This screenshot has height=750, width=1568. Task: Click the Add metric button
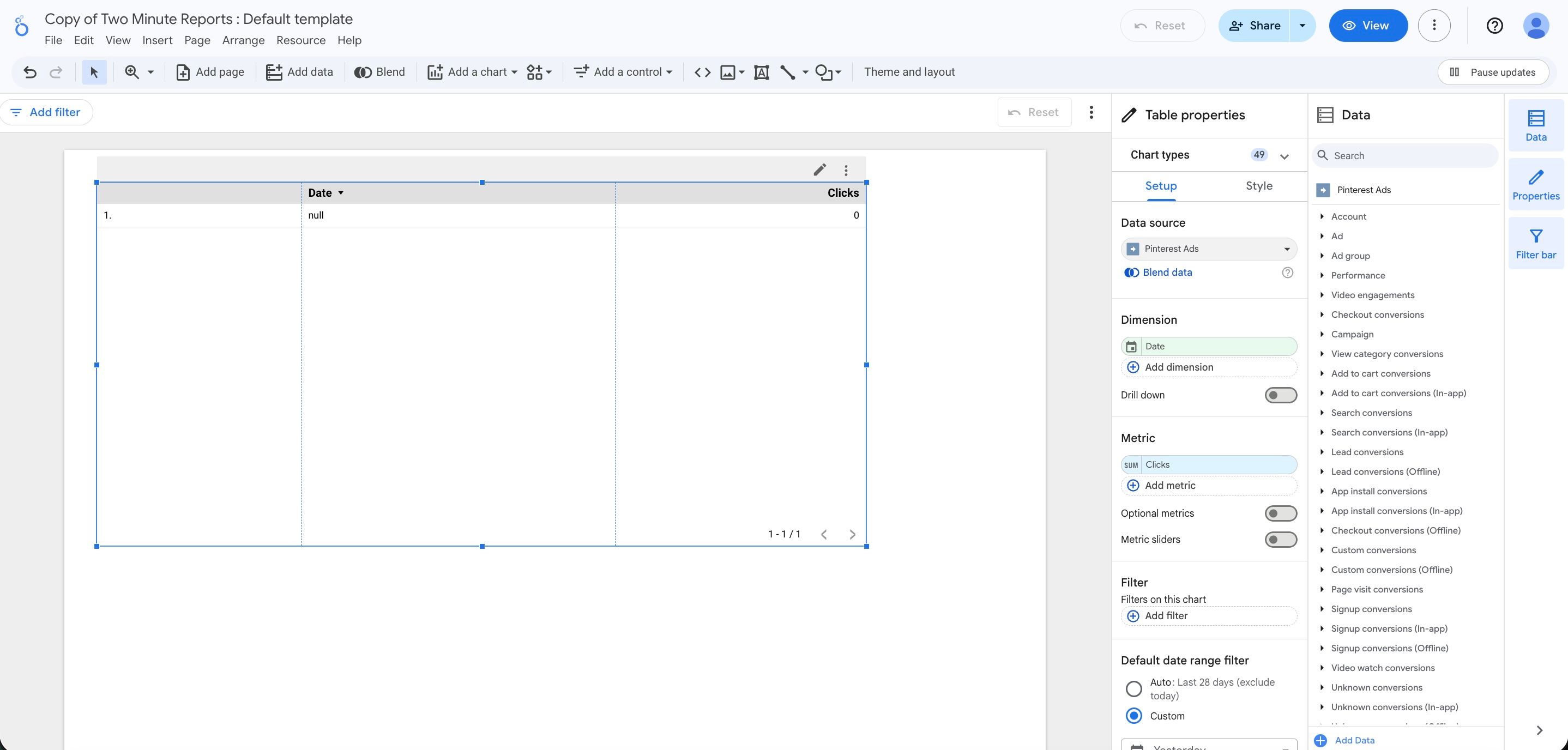pos(1169,485)
